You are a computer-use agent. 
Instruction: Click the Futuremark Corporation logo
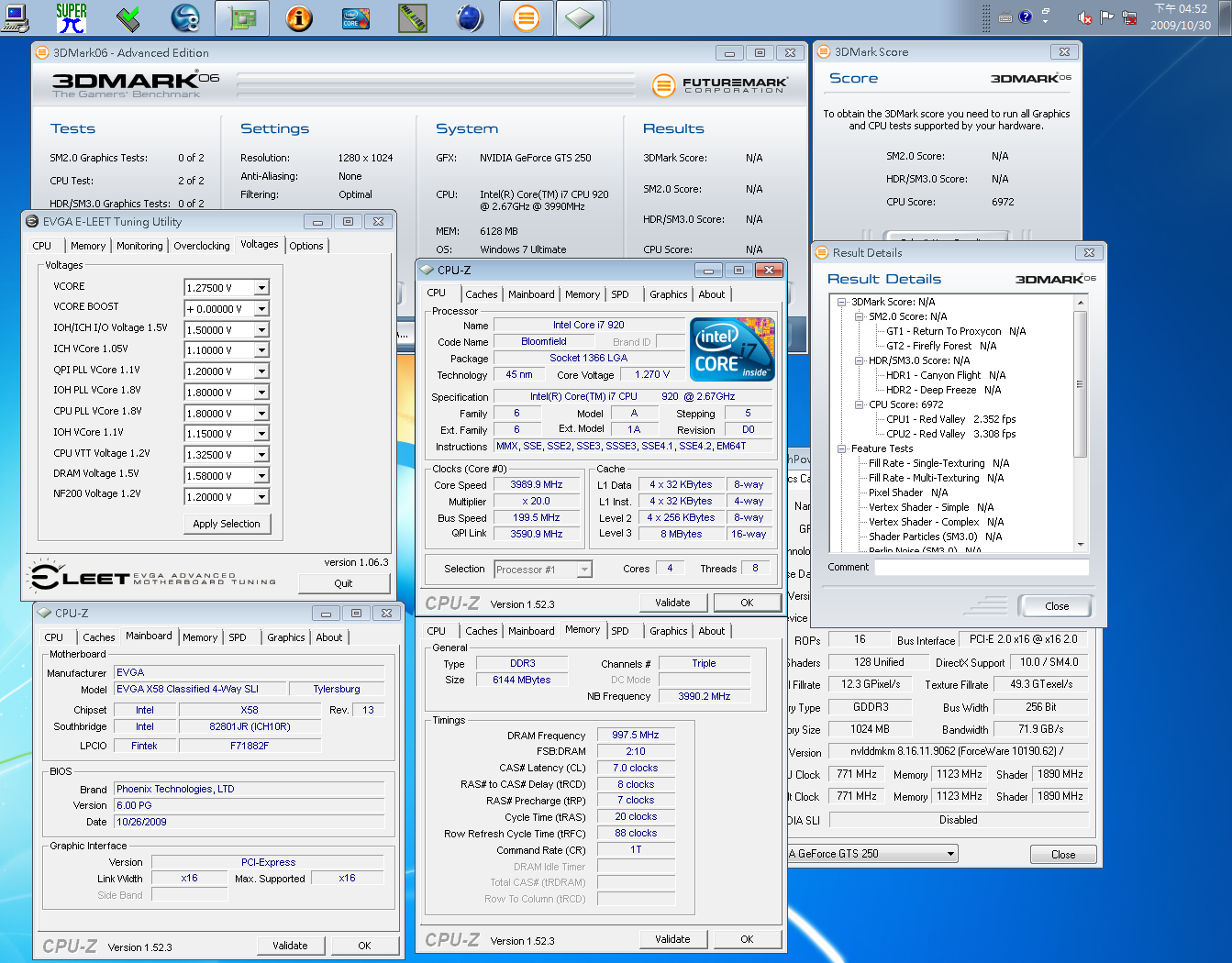[x=719, y=85]
